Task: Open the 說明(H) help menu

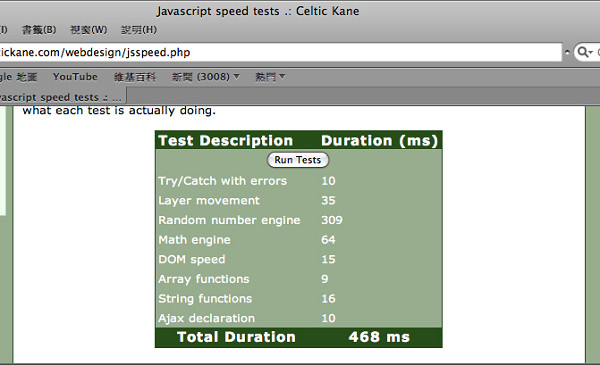Action: [x=139, y=30]
